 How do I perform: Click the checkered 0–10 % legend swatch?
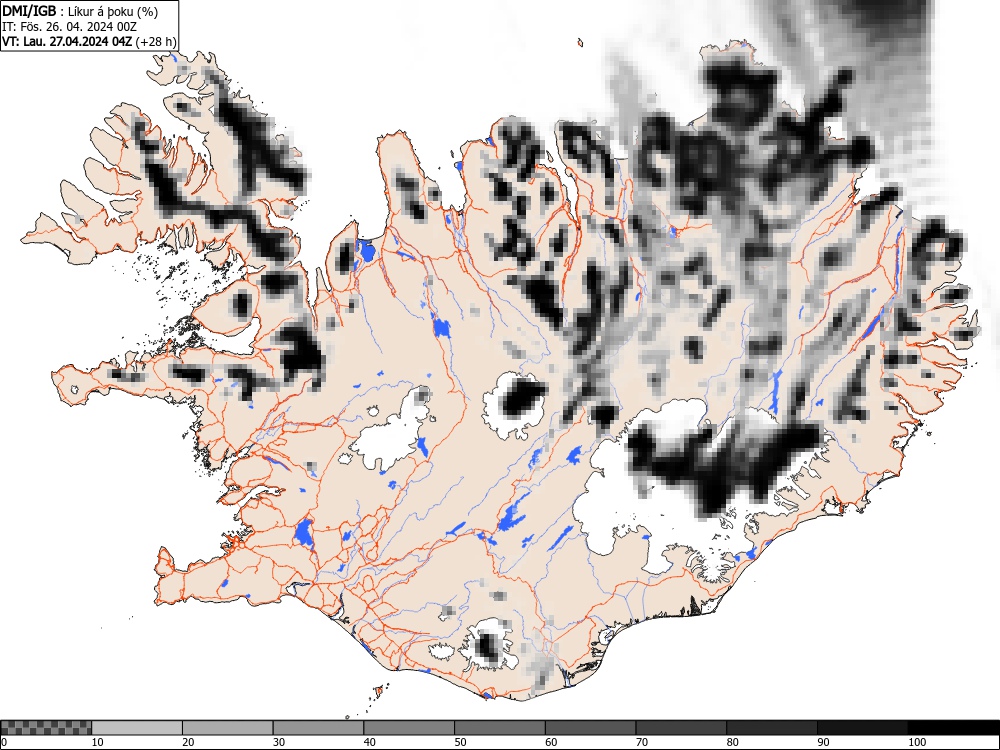pos(46,728)
